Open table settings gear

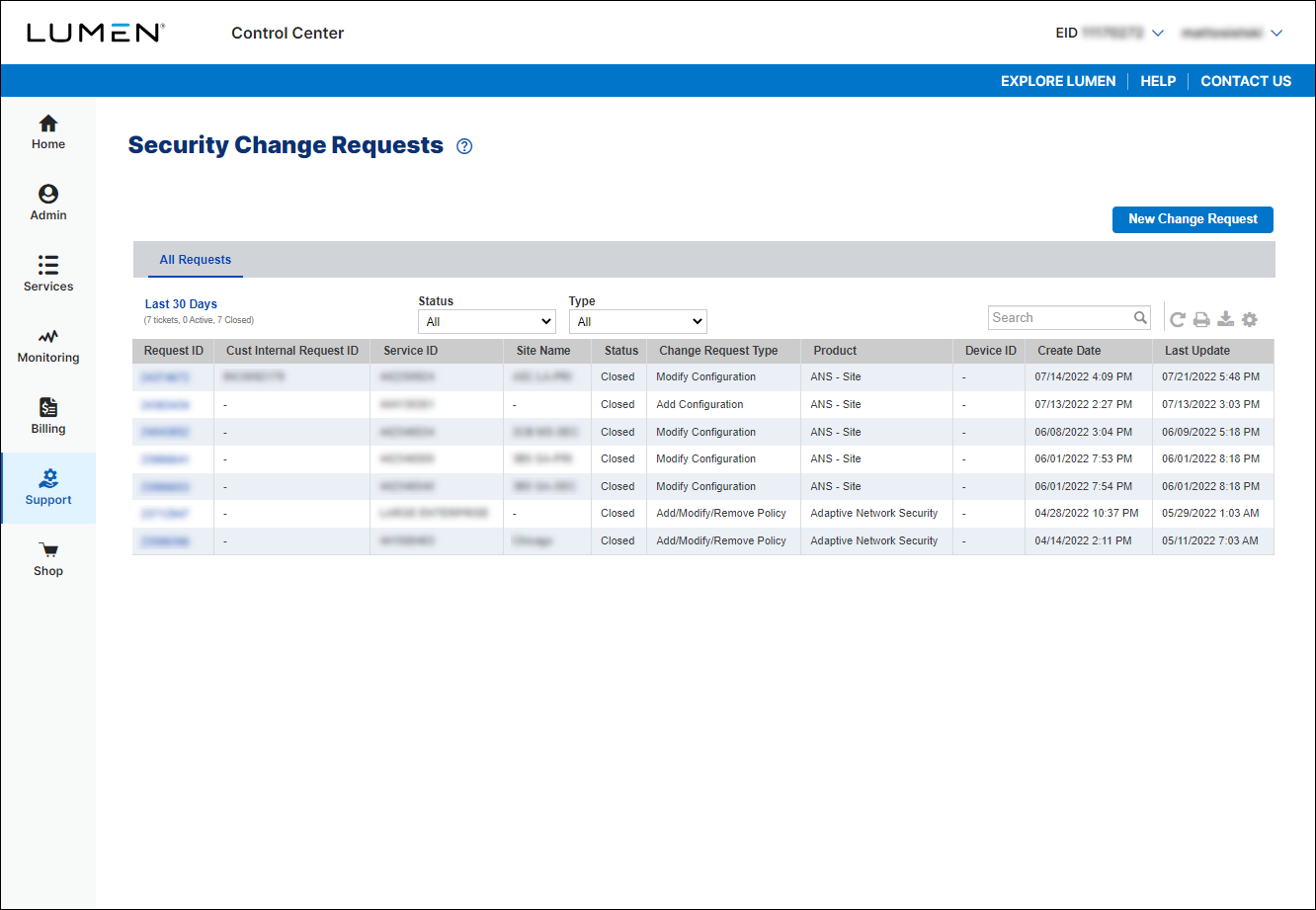[1249, 319]
